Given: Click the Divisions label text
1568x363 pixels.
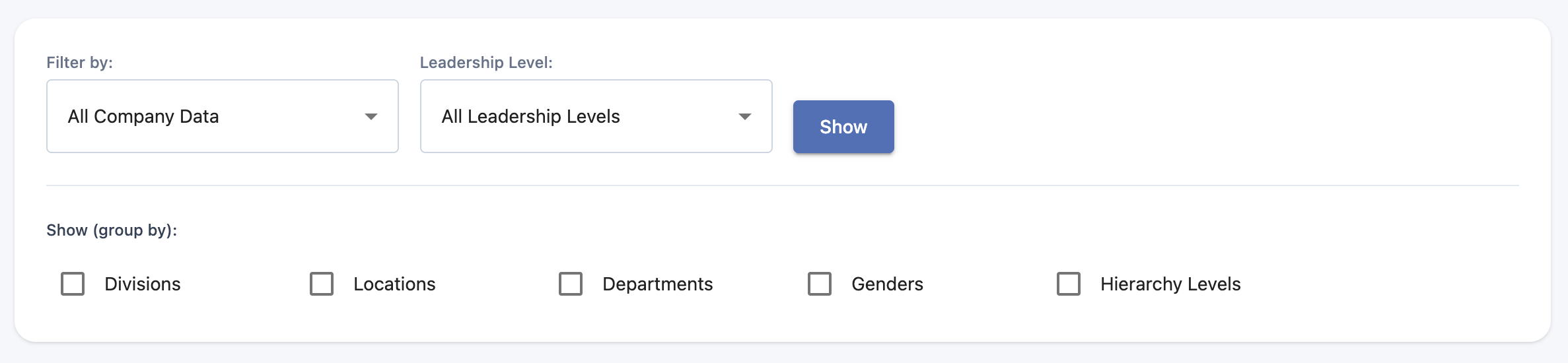Looking at the screenshot, I should tap(143, 284).
